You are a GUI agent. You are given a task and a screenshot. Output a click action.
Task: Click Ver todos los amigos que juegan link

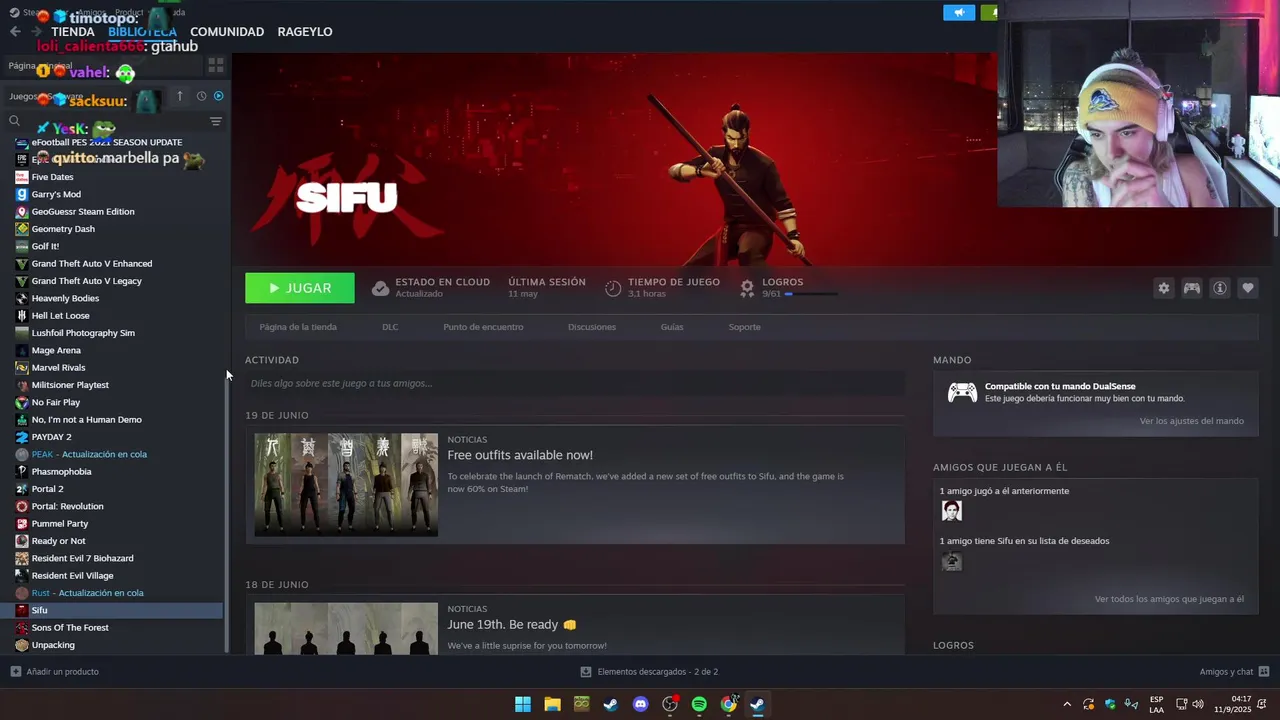[1169, 599]
